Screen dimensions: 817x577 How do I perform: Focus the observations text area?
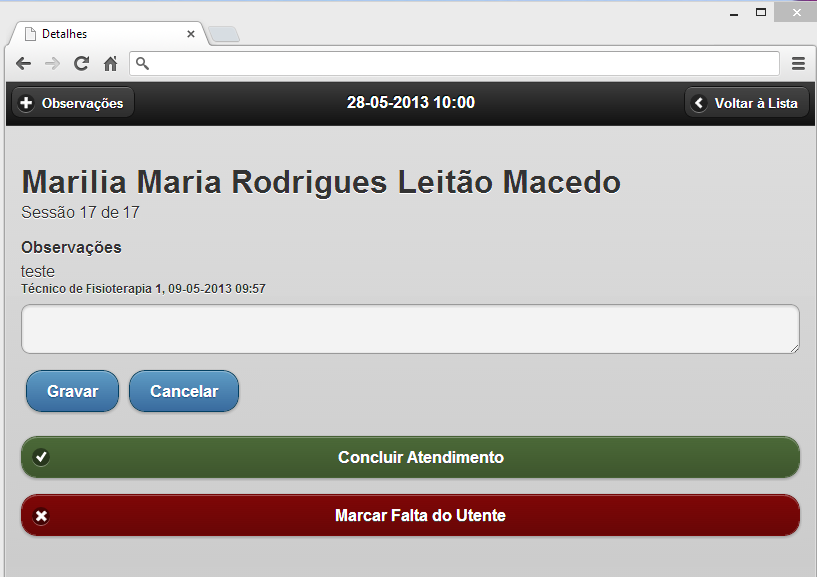tap(411, 329)
